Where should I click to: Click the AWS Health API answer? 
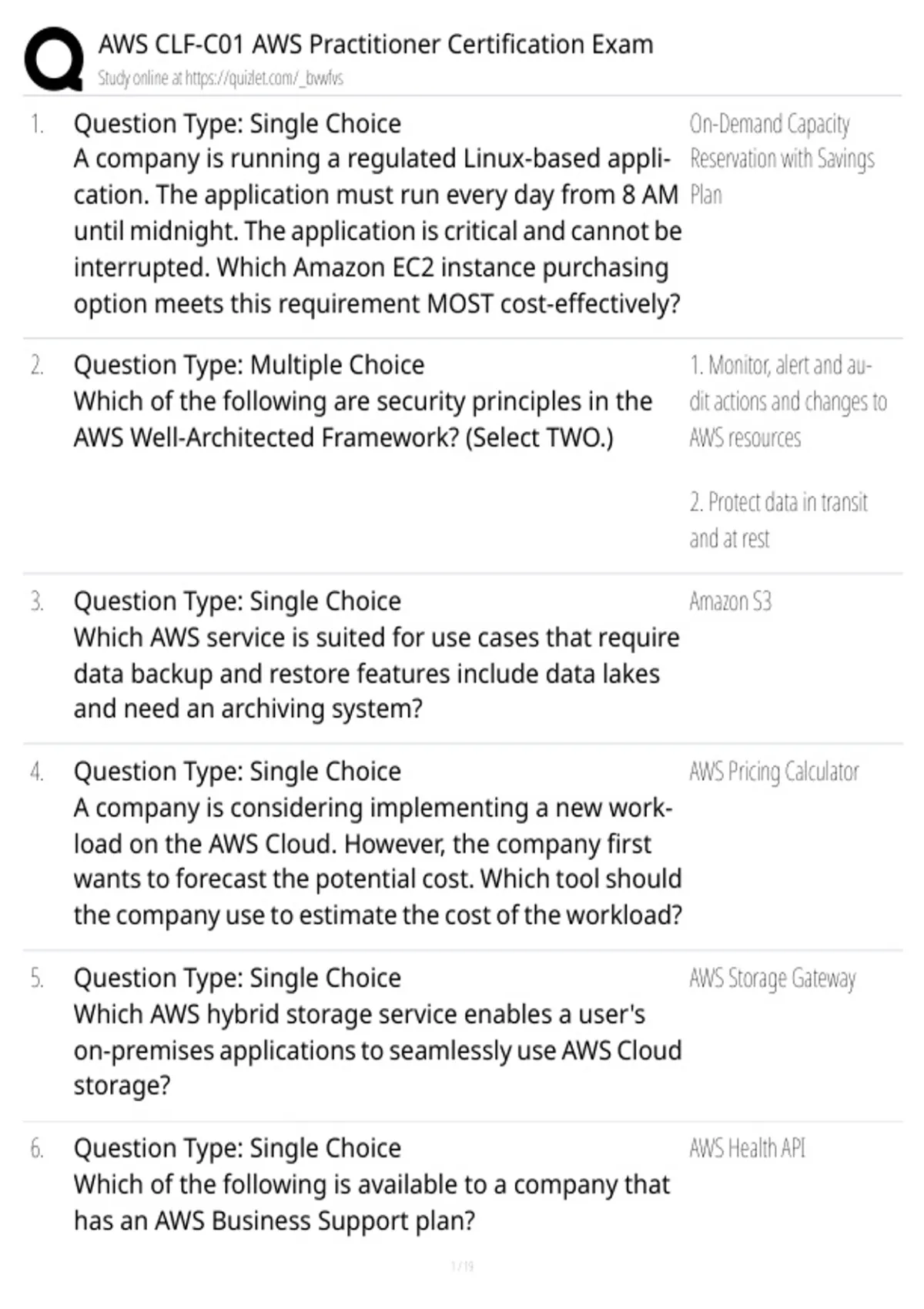pyautogui.click(x=747, y=1148)
